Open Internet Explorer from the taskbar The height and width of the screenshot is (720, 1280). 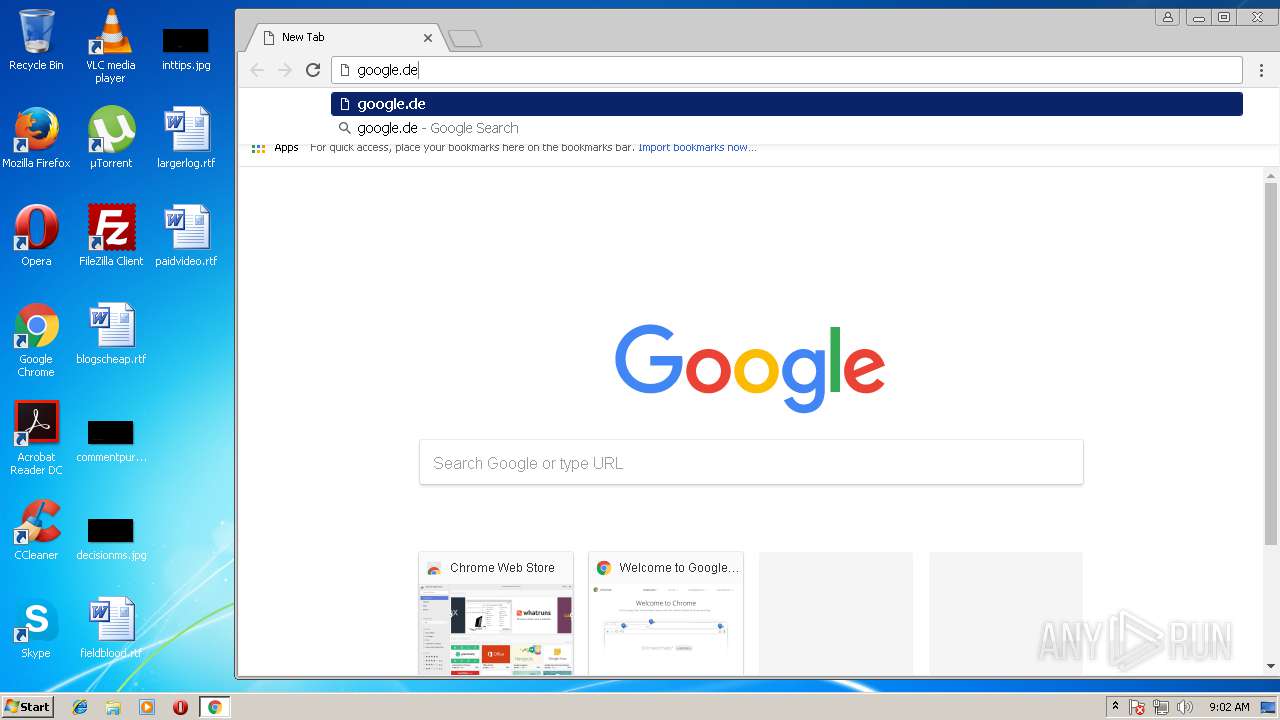[x=80, y=707]
